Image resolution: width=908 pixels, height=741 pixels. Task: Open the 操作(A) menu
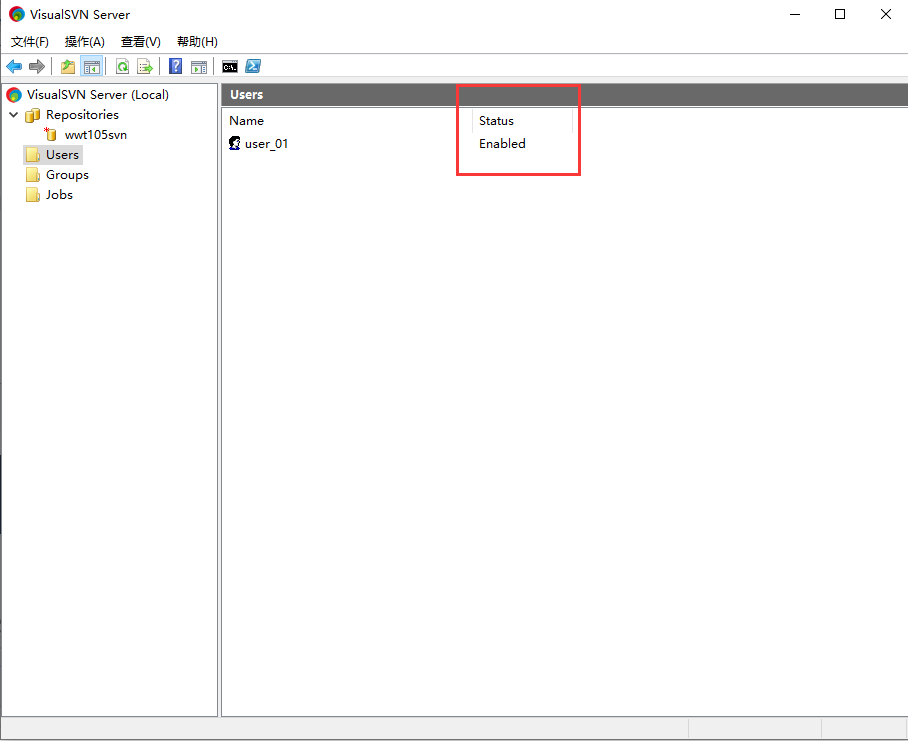click(x=85, y=42)
